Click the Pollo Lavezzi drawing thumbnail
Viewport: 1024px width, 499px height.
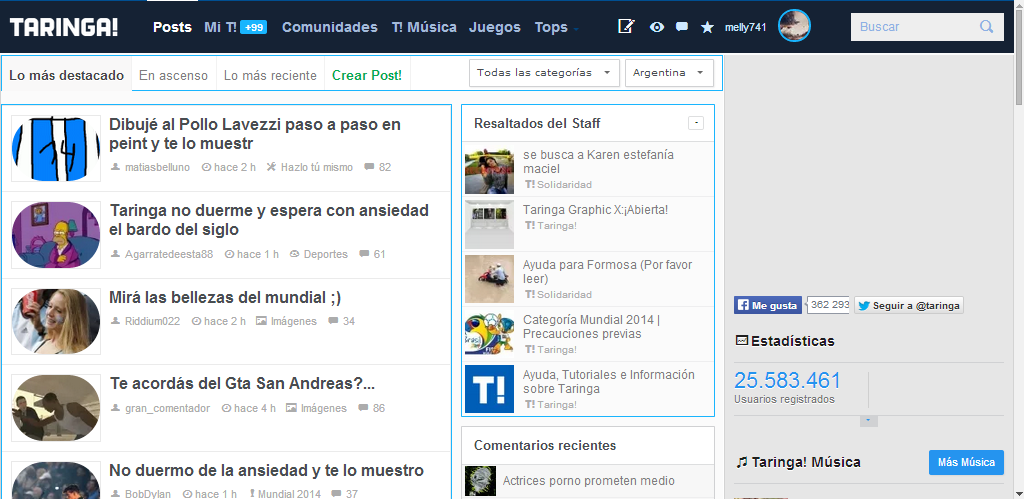pos(56,148)
